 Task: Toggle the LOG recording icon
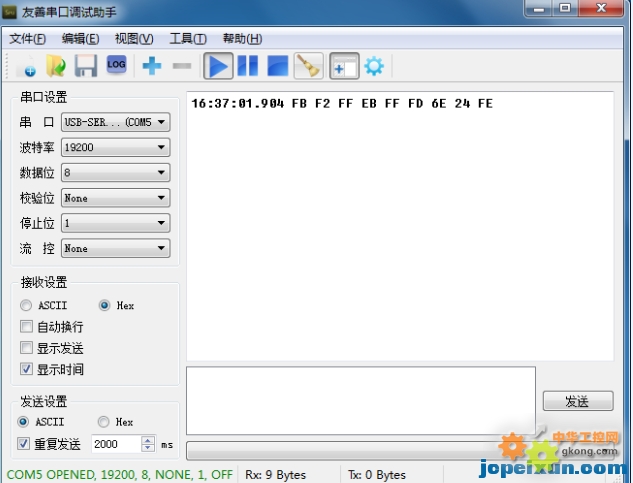(x=116, y=65)
